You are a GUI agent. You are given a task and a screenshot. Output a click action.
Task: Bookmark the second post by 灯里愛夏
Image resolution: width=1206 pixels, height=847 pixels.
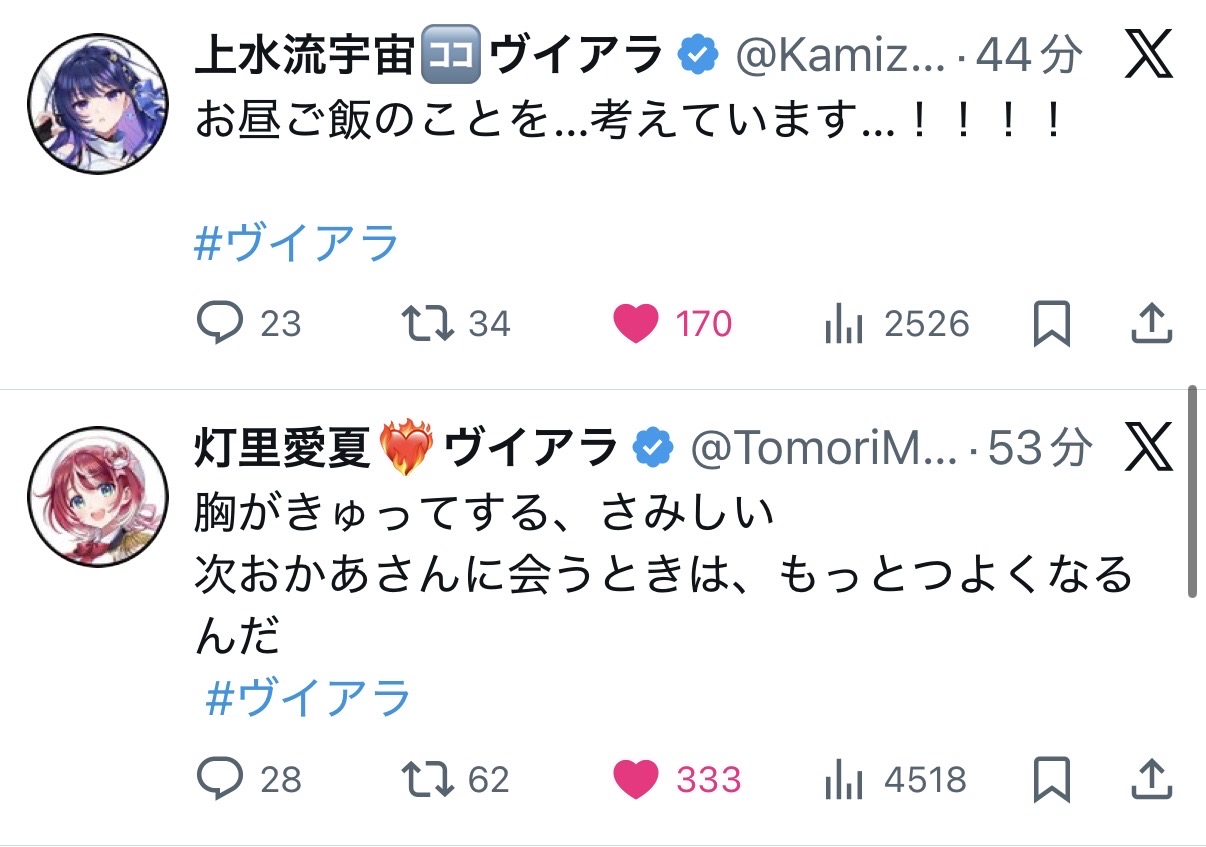(1051, 780)
